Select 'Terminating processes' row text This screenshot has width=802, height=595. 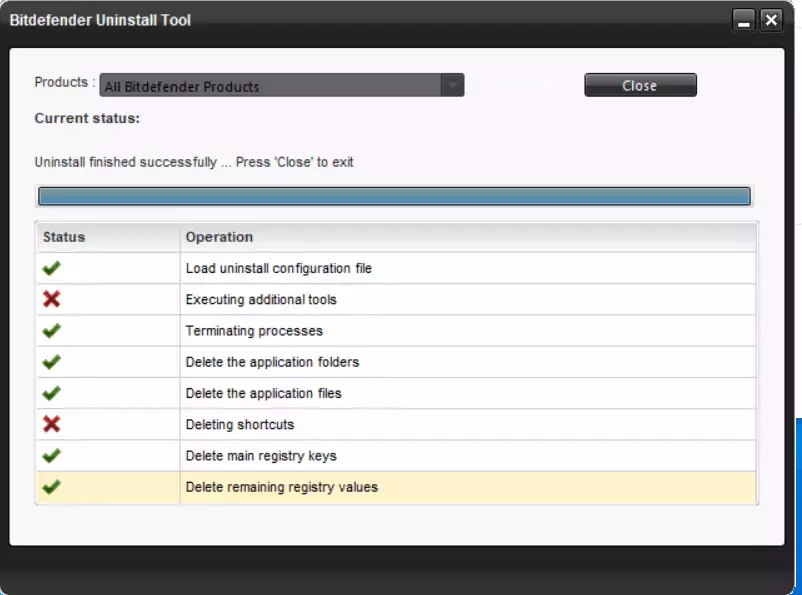pyautogui.click(x=254, y=330)
